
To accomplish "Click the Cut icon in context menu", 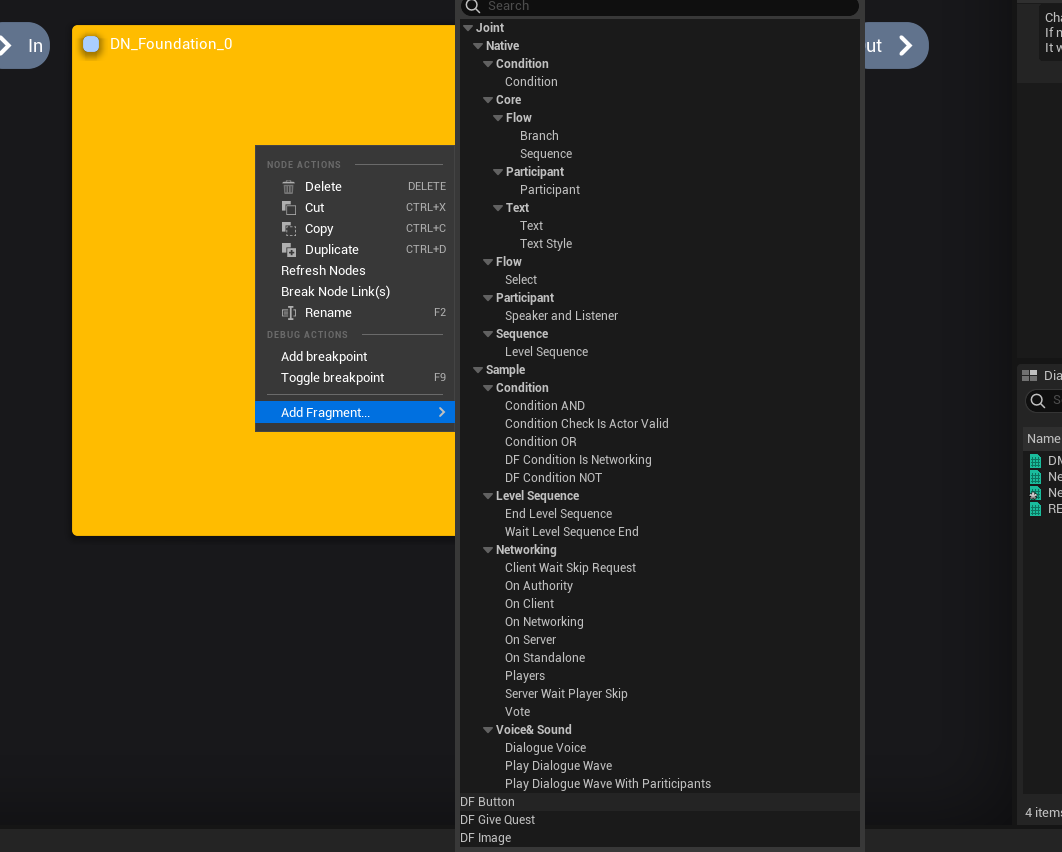I will [289, 208].
